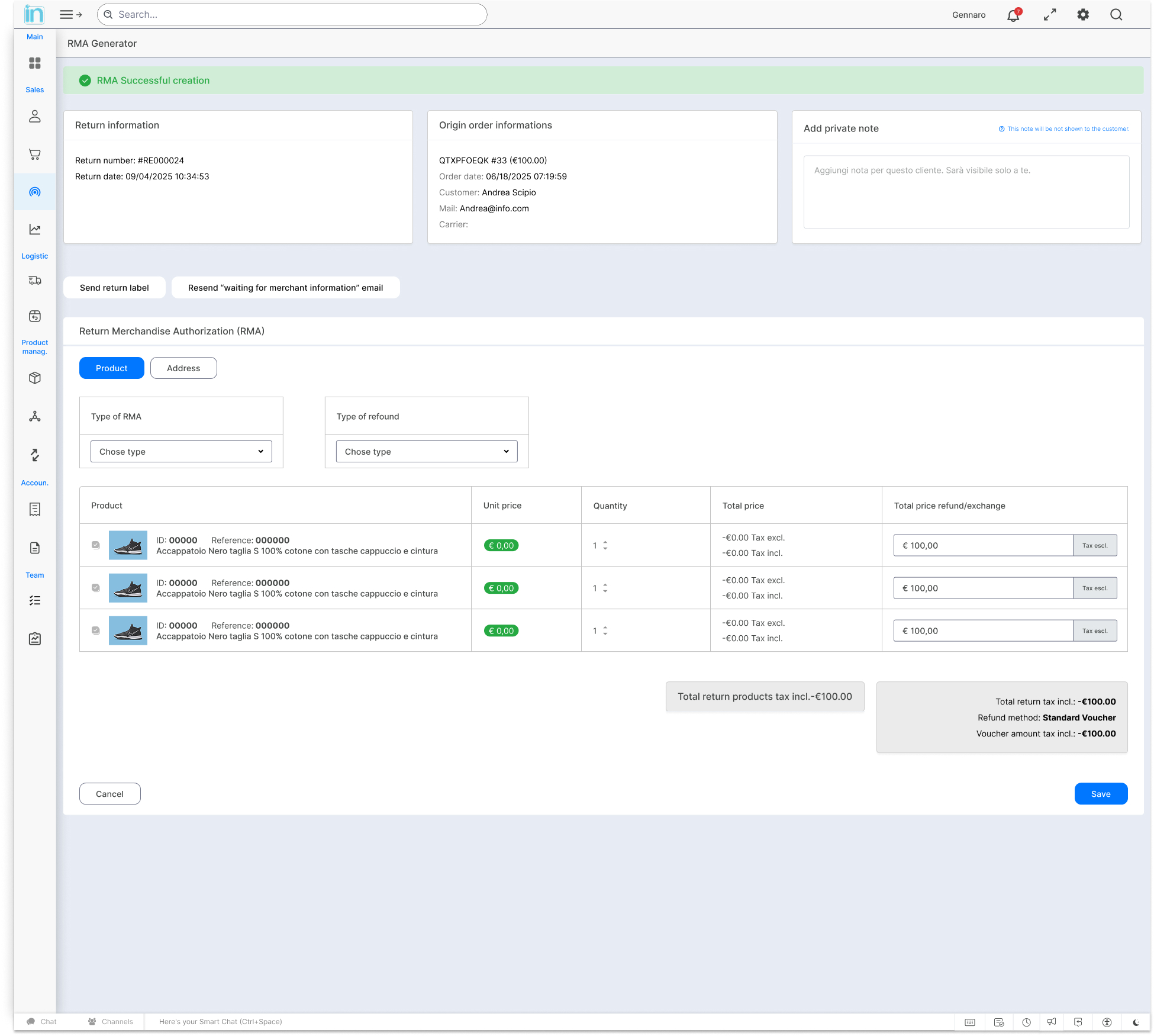Open the notifications bell icon
1154x1036 pixels.
(x=1013, y=15)
